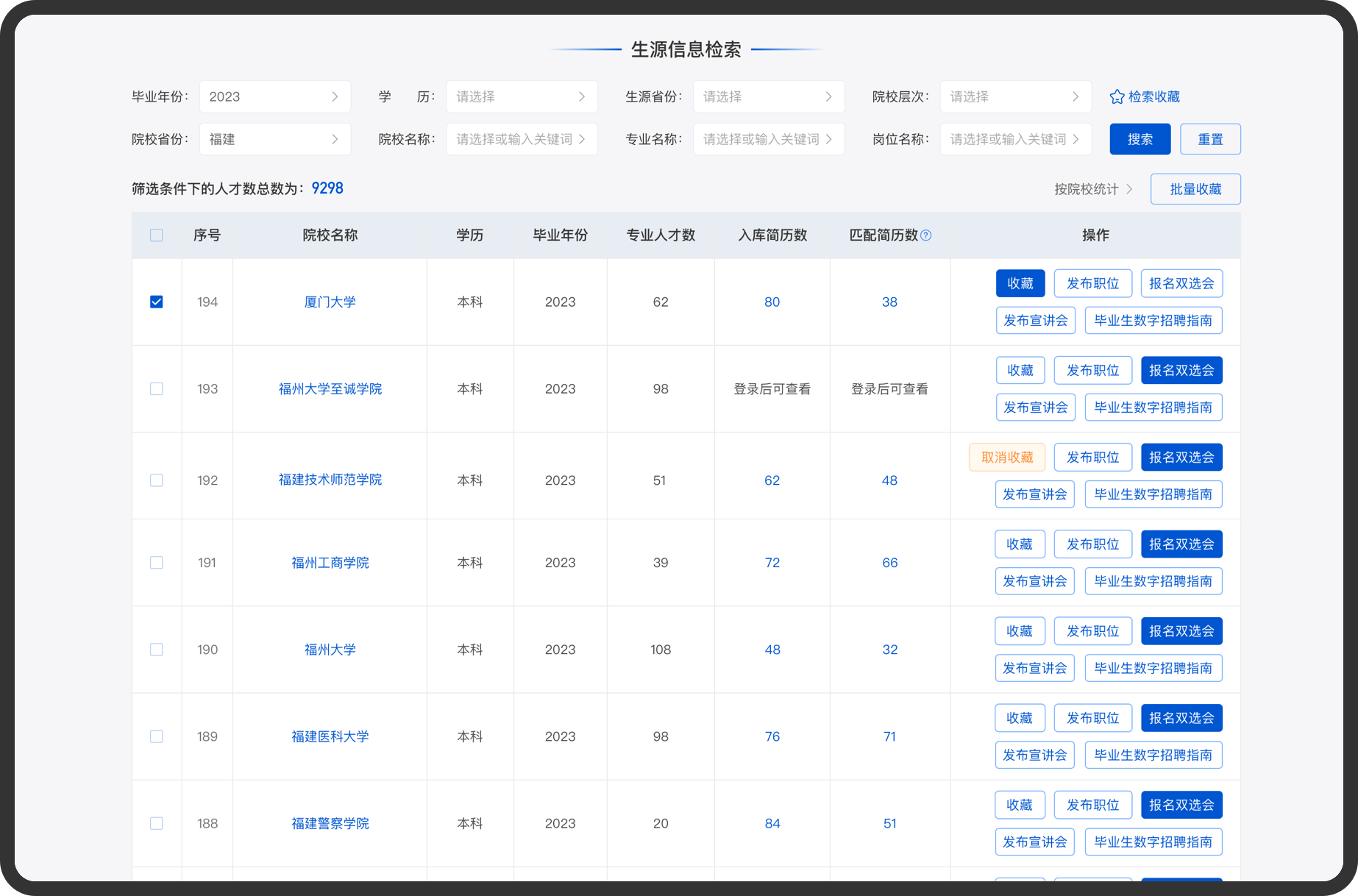1358x896 pixels.
Task: Check the checkbox for 福州工商学院 row
Action: (x=157, y=562)
